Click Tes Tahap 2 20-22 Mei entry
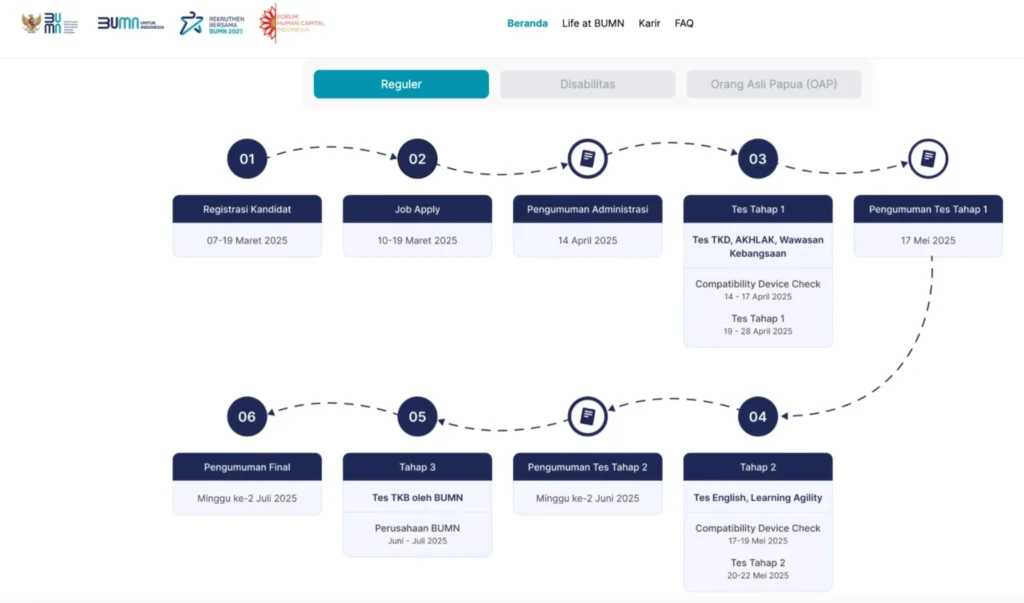Viewport: 1024px width, 603px height. 758,568
